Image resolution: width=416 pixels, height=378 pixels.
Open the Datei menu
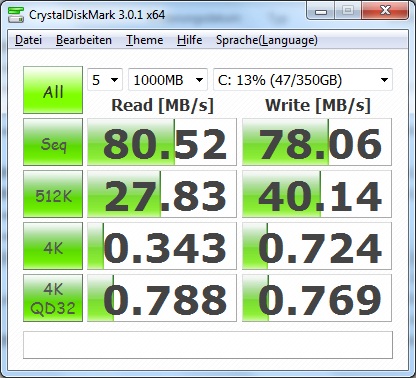(28, 40)
